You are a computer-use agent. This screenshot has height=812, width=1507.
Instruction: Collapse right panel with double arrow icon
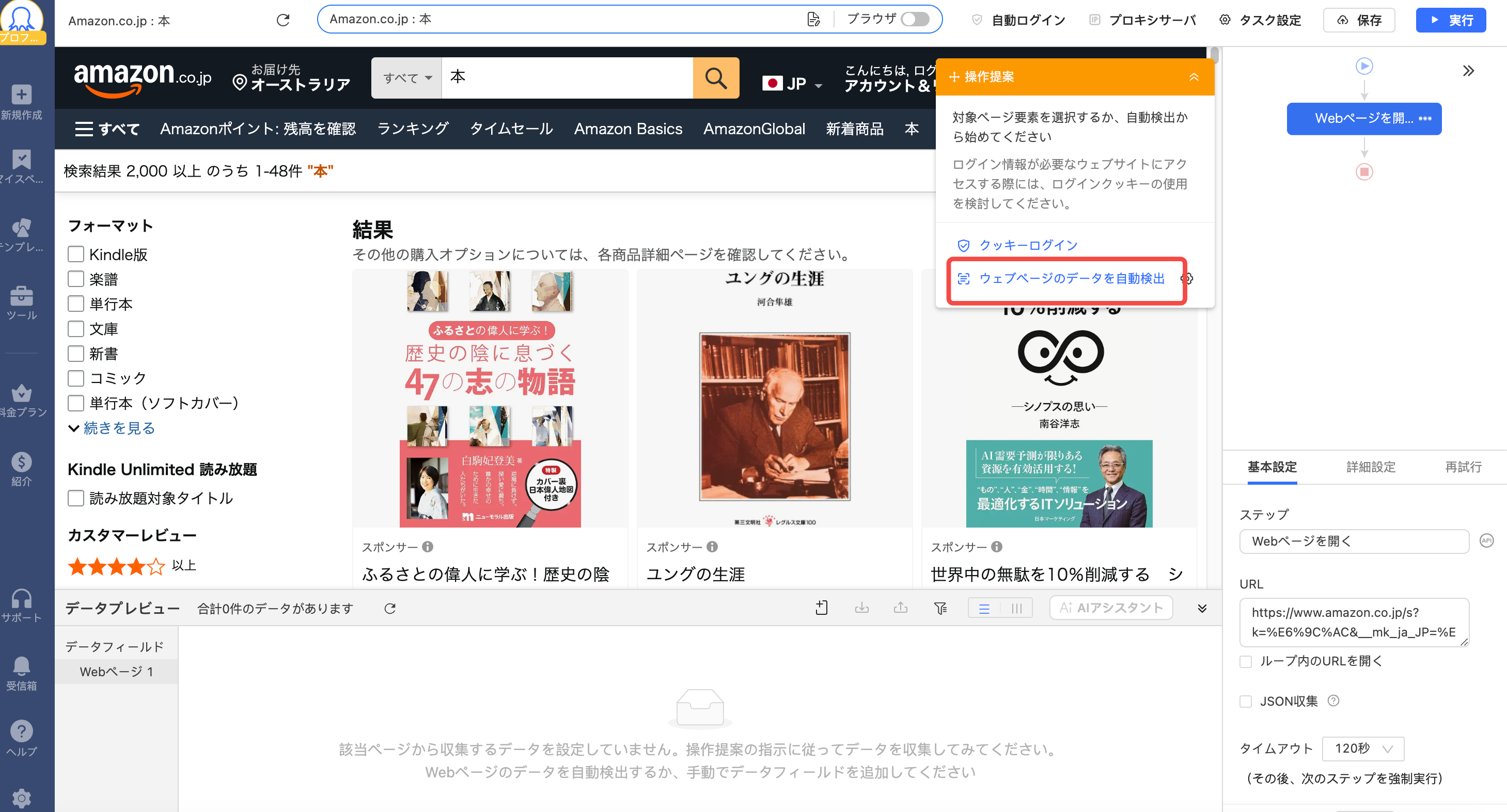point(1468,71)
